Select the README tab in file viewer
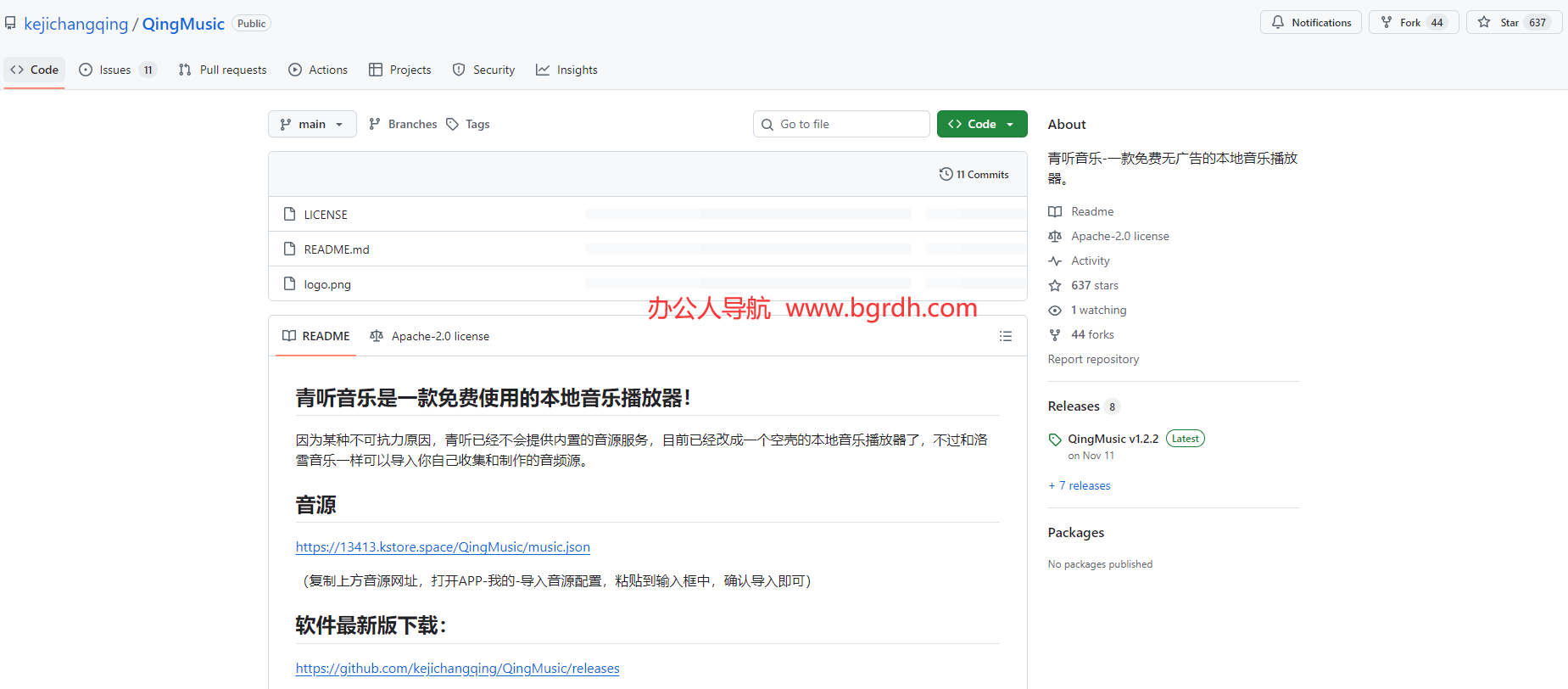This screenshot has height=689, width=1568. coord(315,336)
